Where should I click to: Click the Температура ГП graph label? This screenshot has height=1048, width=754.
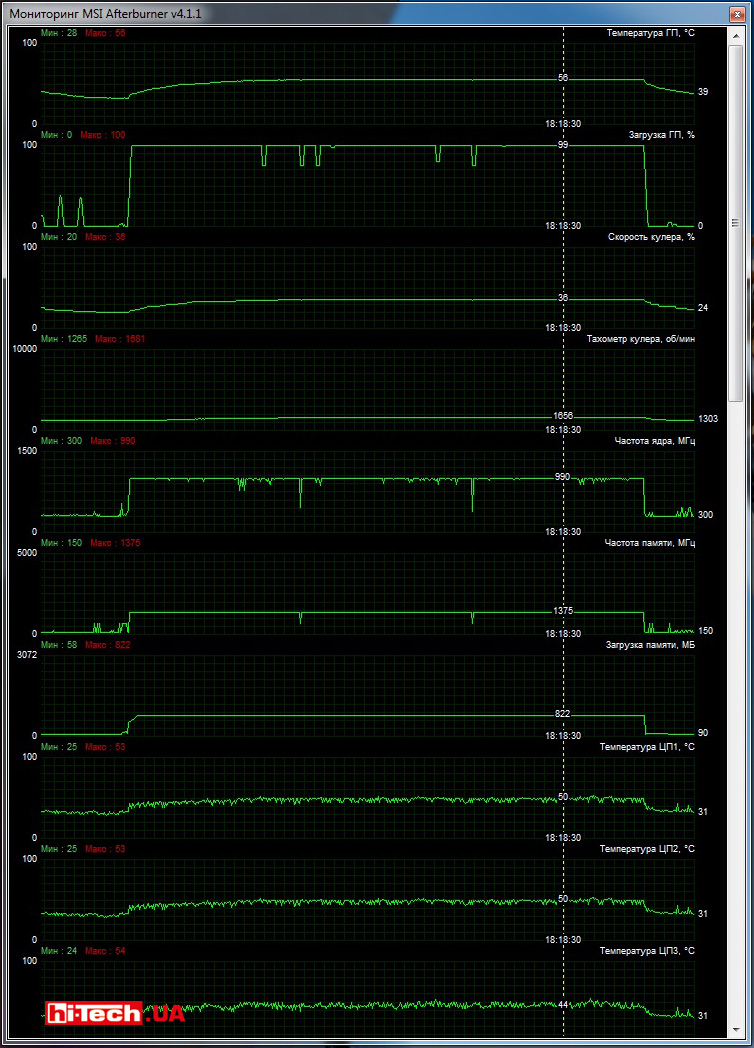650,33
